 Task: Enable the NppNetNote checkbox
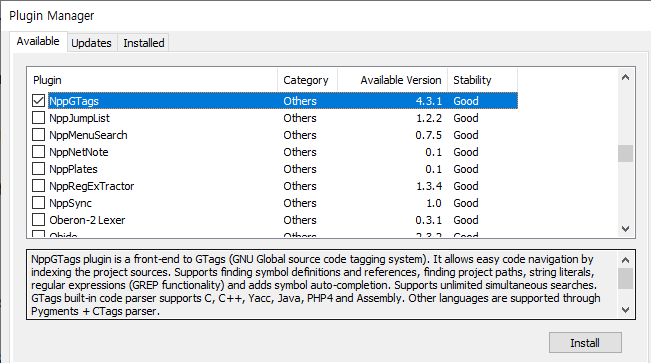click(39, 152)
